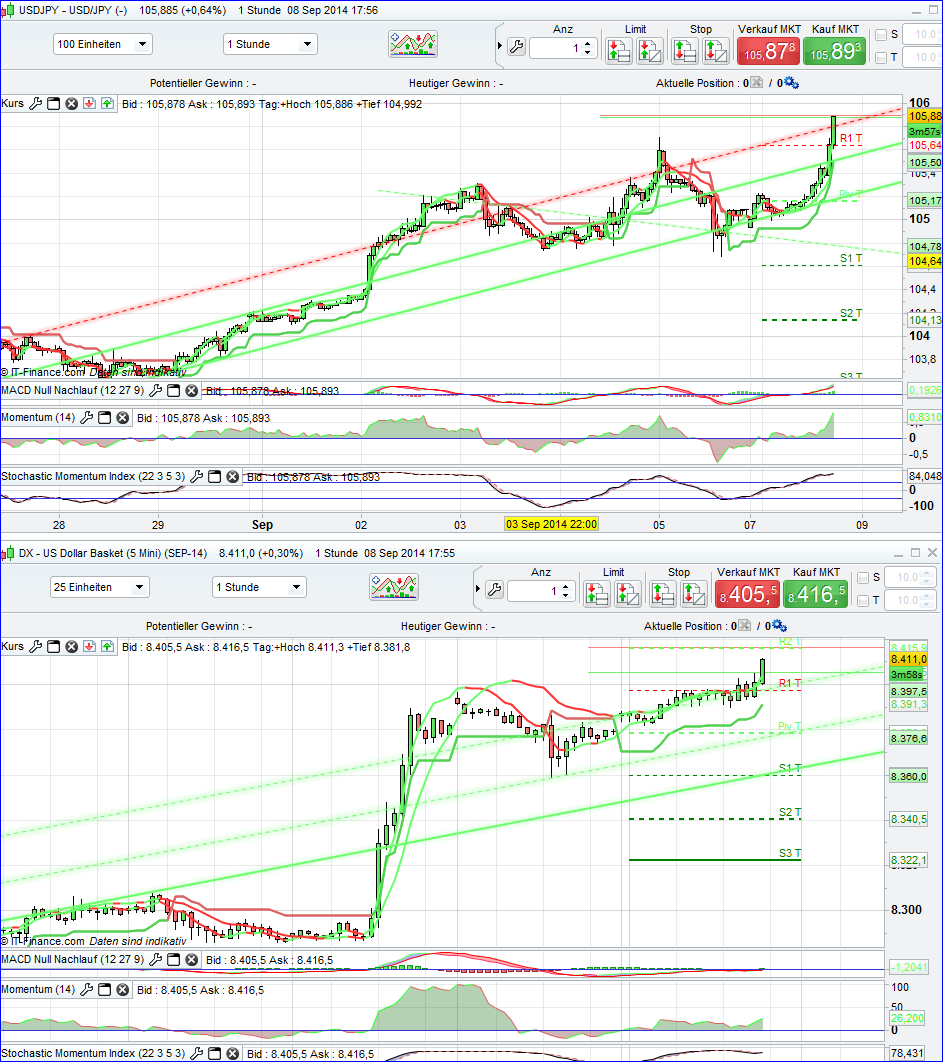Screen dimensions: 943x1062
Task: Select the green buy arrow icon beside Kurs
Action: coord(106,103)
